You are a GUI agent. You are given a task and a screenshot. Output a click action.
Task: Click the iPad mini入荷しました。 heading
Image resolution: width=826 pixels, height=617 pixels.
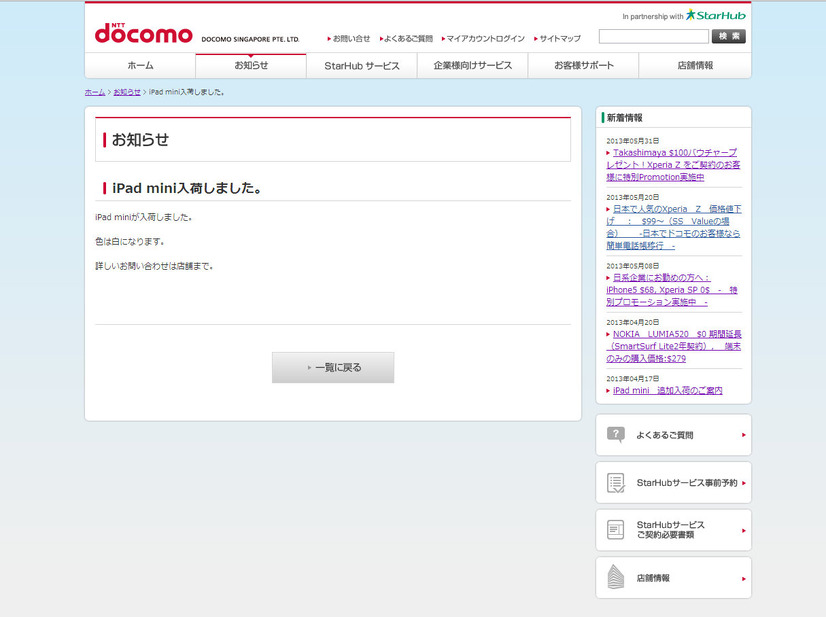click(x=187, y=188)
